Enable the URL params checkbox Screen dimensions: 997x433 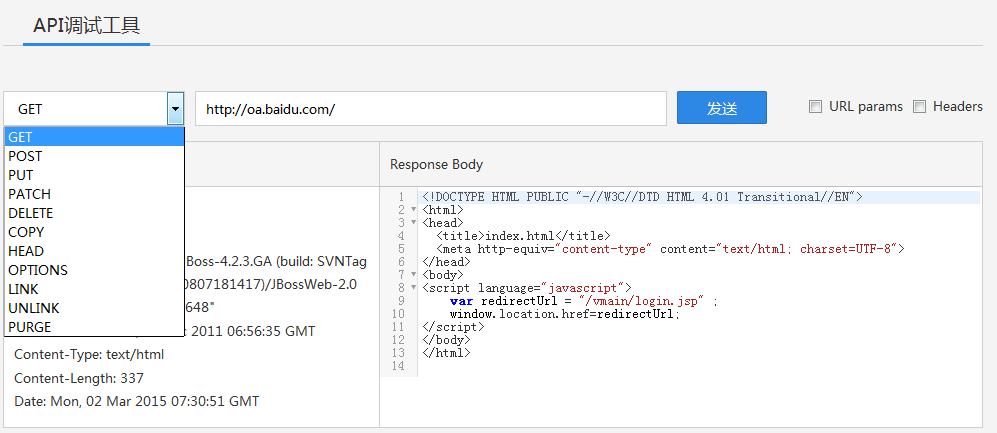pos(815,107)
